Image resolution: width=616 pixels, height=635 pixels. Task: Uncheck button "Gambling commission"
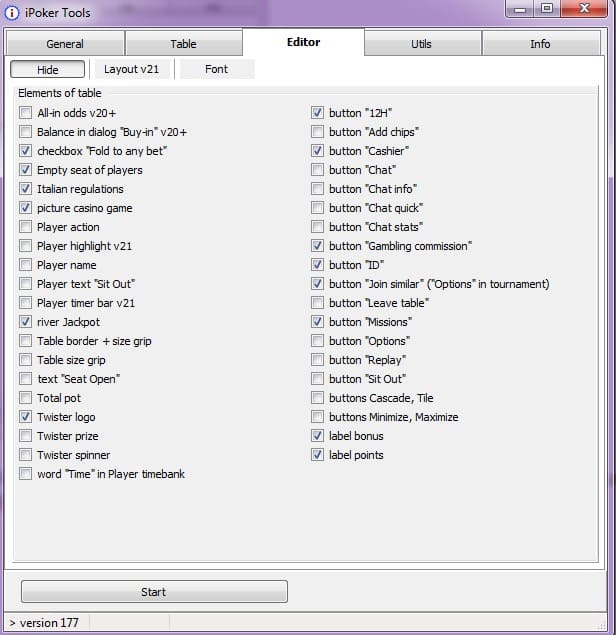coord(318,246)
